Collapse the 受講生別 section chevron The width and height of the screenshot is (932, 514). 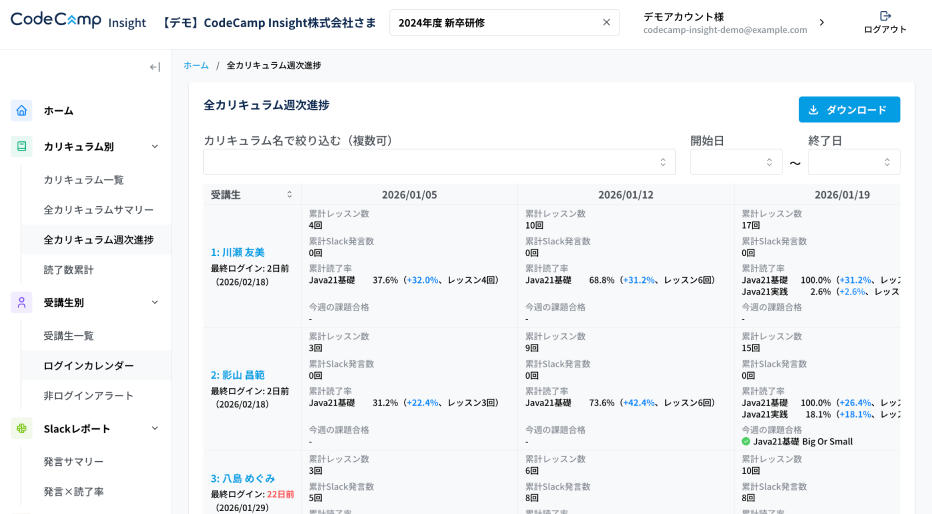tap(155, 302)
